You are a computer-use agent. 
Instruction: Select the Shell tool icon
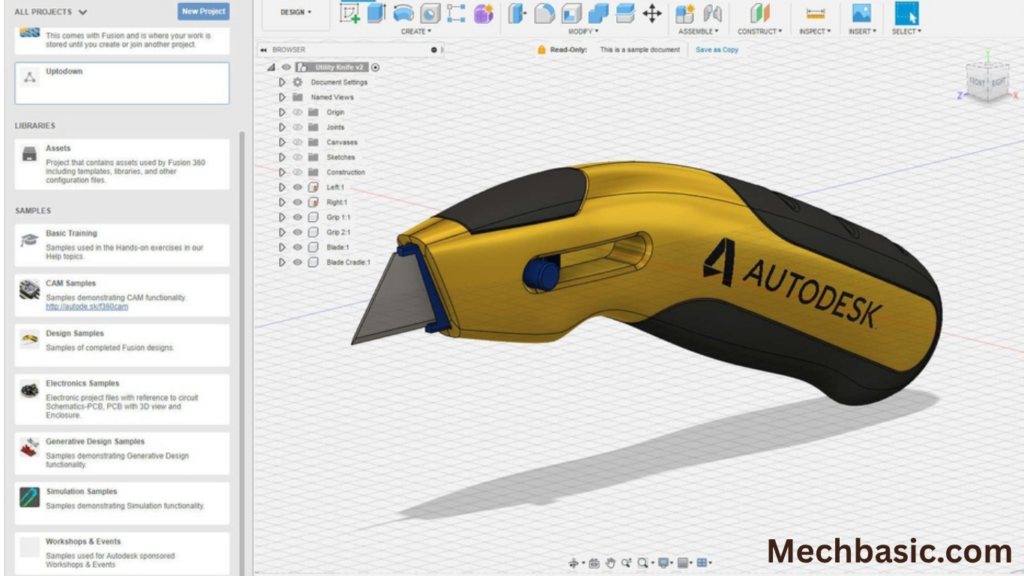click(x=571, y=13)
